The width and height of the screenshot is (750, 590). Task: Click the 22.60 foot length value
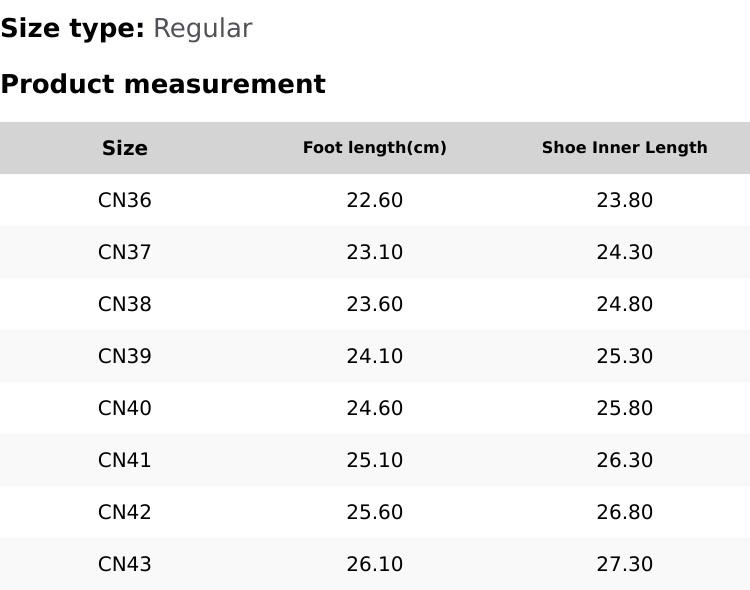(x=375, y=200)
